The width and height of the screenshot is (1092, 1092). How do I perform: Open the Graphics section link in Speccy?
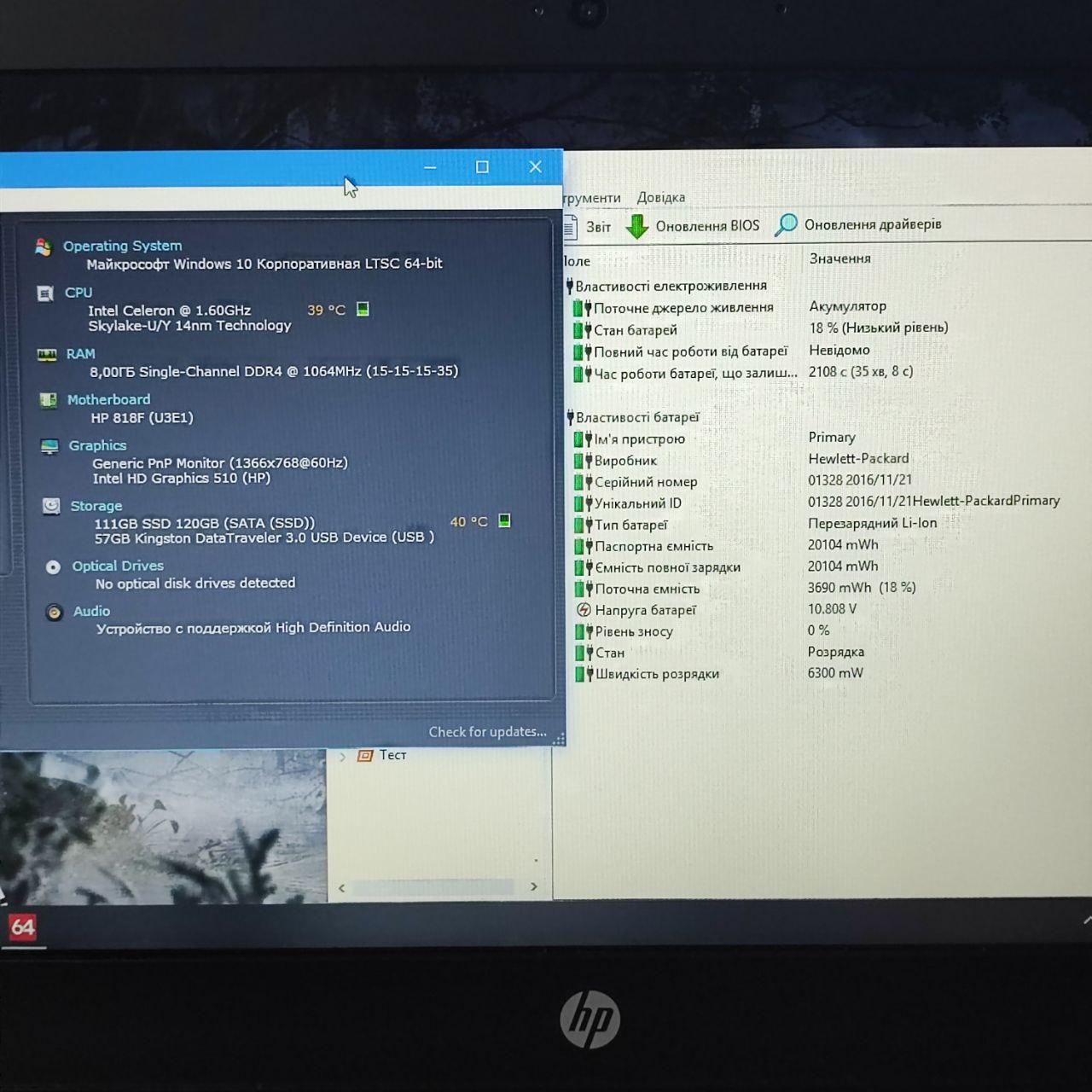pyautogui.click(x=97, y=445)
